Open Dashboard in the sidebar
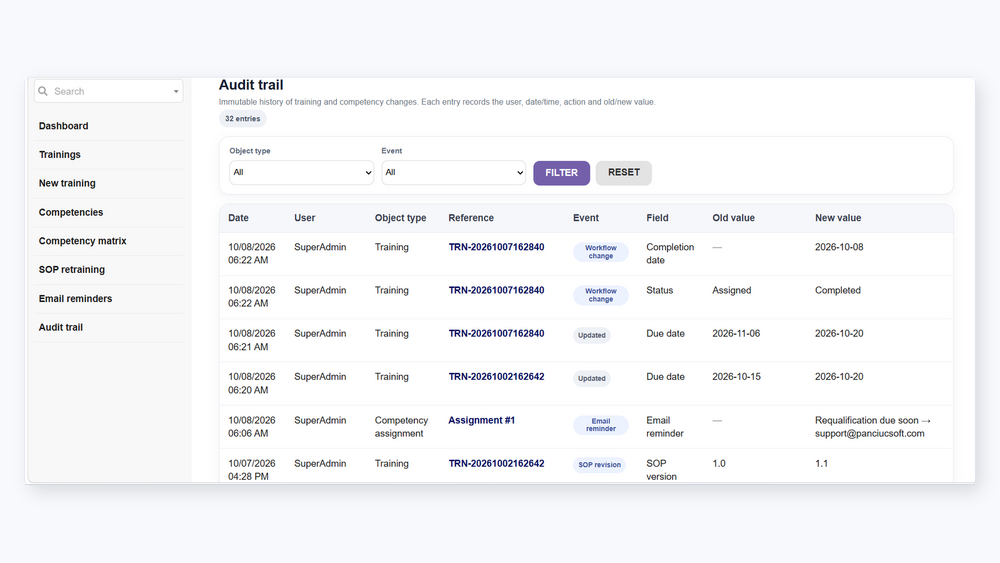 click(x=63, y=126)
